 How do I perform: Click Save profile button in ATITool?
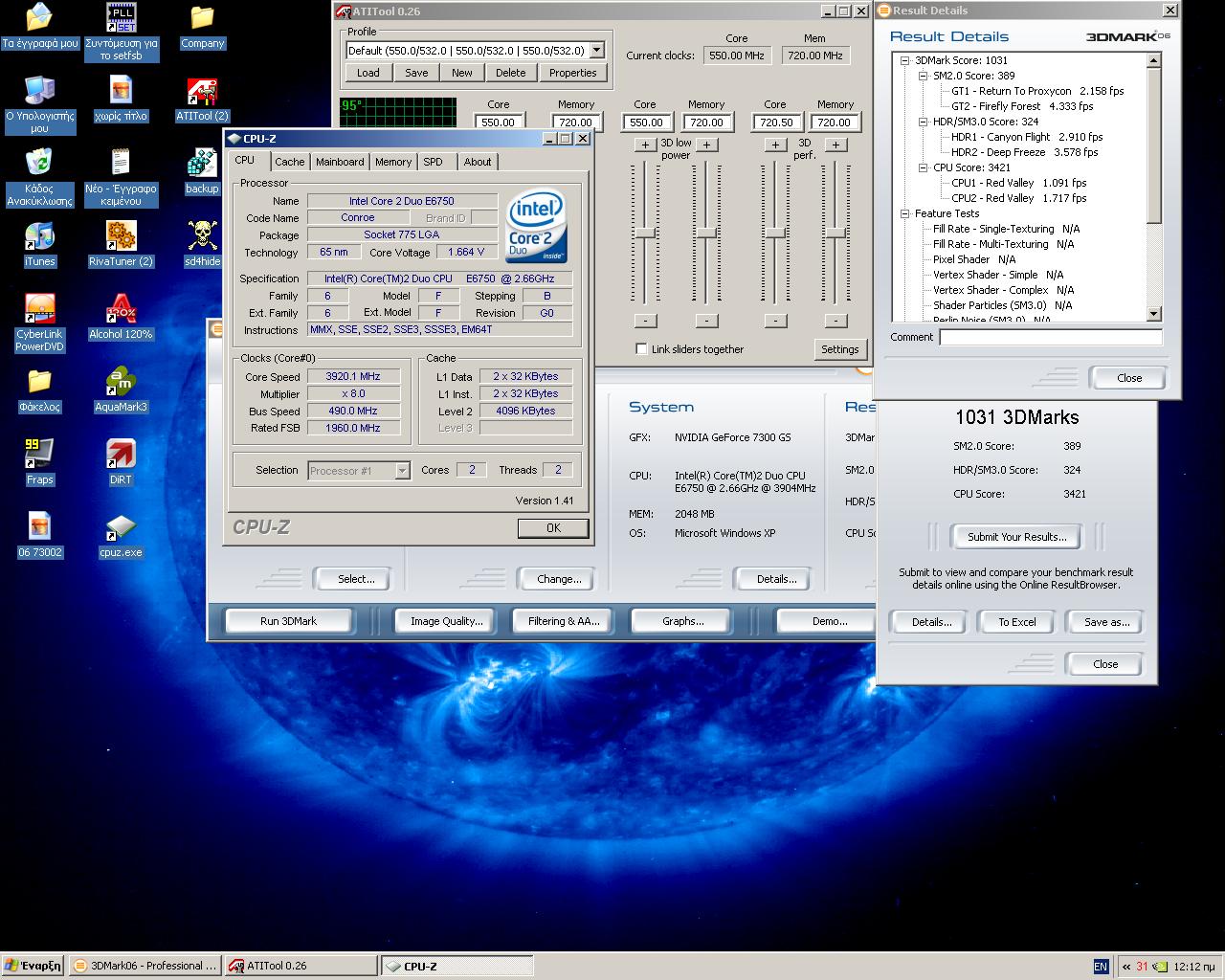(x=416, y=73)
